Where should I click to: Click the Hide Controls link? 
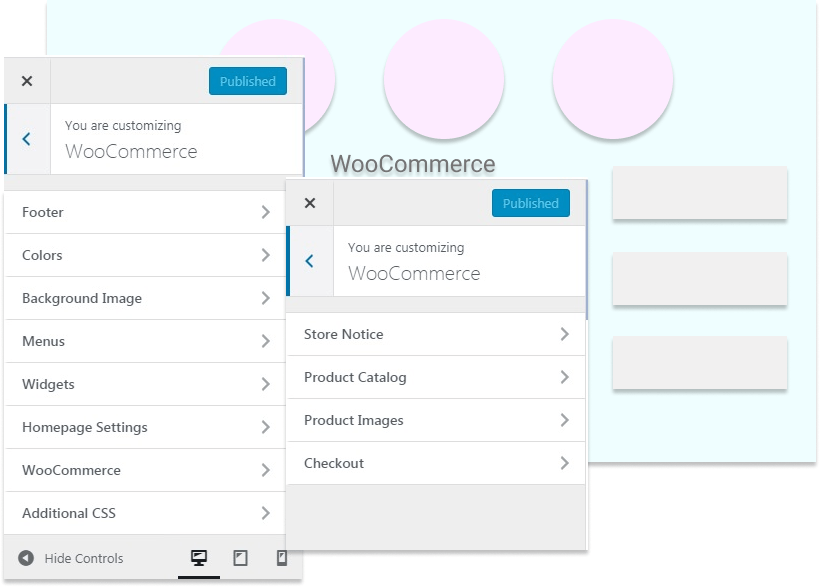pyautogui.click(x=84, y=558)
